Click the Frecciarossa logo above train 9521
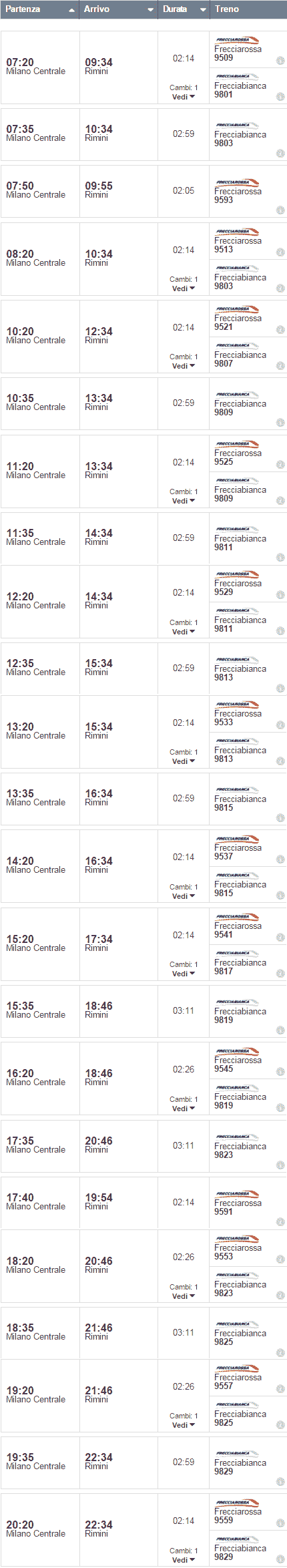The width and height of the screenshot is (287, 1568). pyautogui.click(x=237, y=310)
